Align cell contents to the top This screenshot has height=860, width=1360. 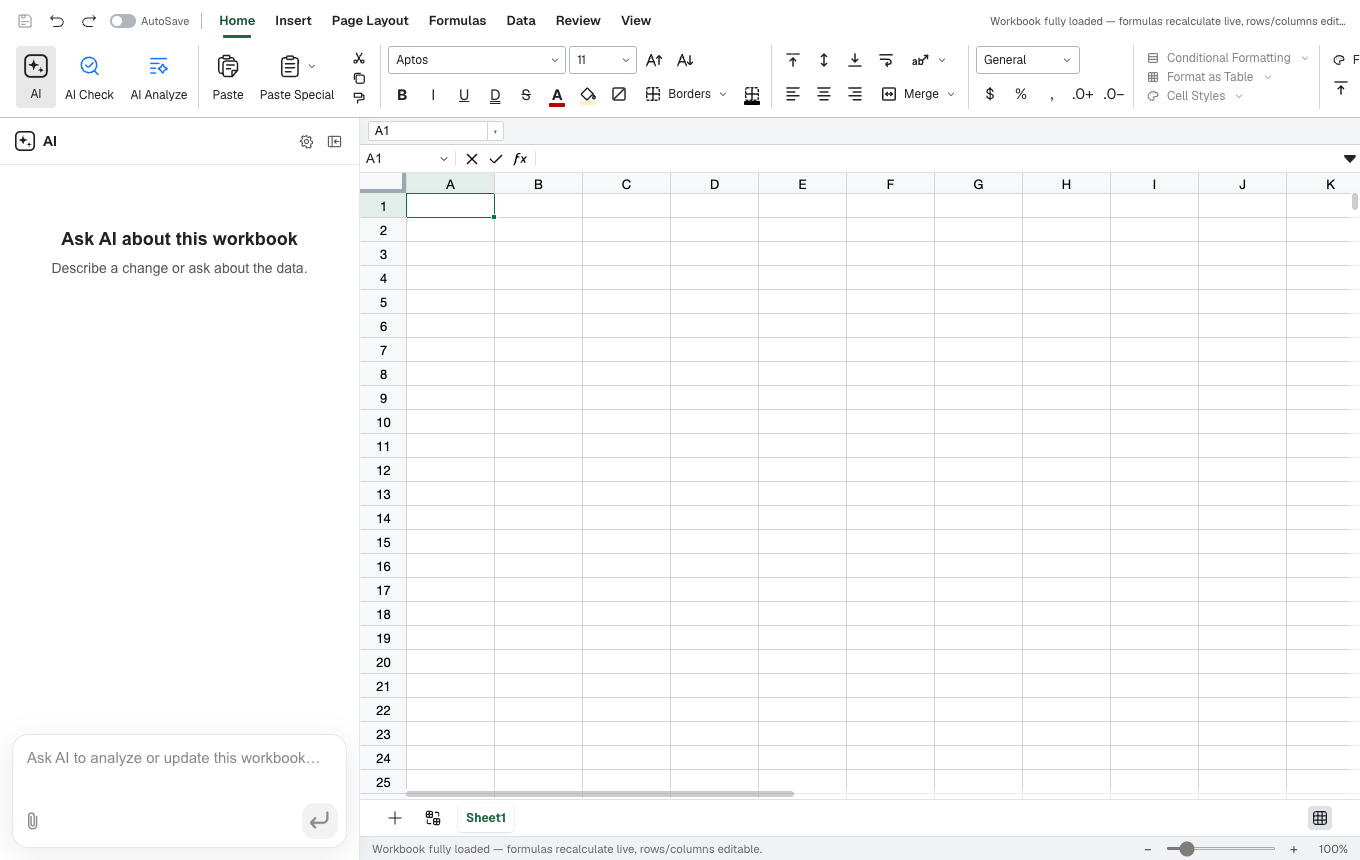[x=793, y=60]
